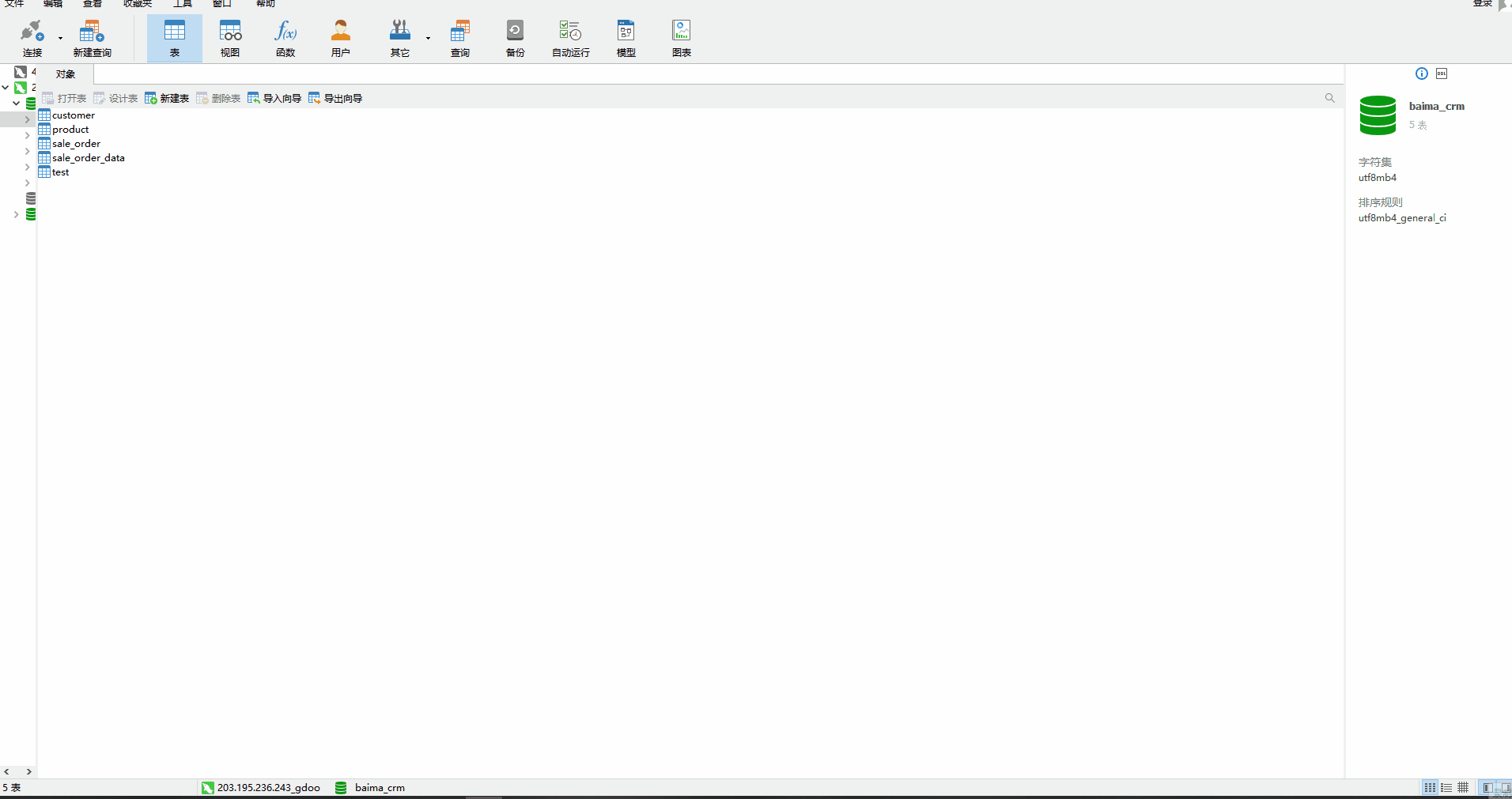Select the sale_order table

70,144
